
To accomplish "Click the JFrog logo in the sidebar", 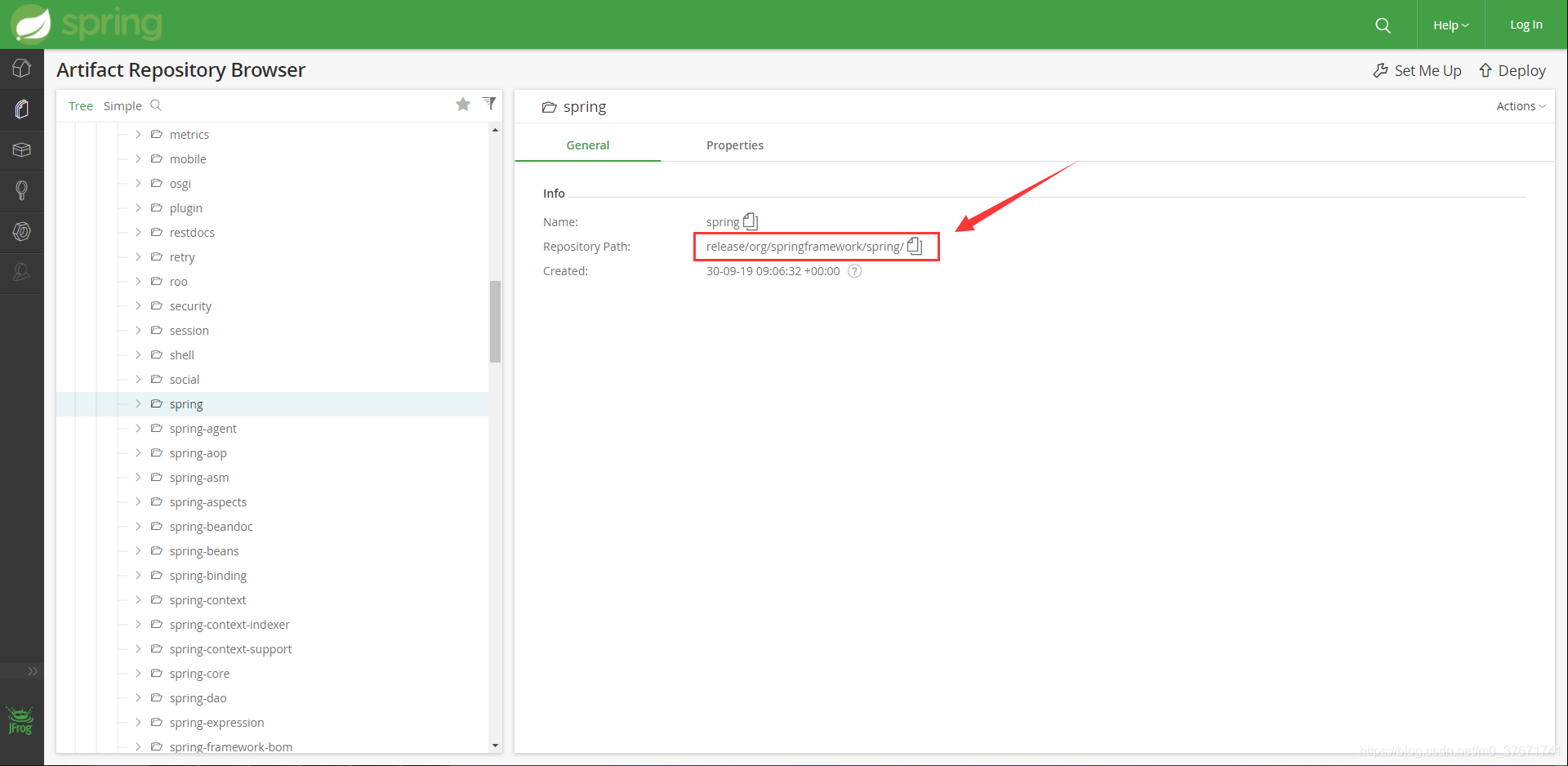I will point(20,720).
